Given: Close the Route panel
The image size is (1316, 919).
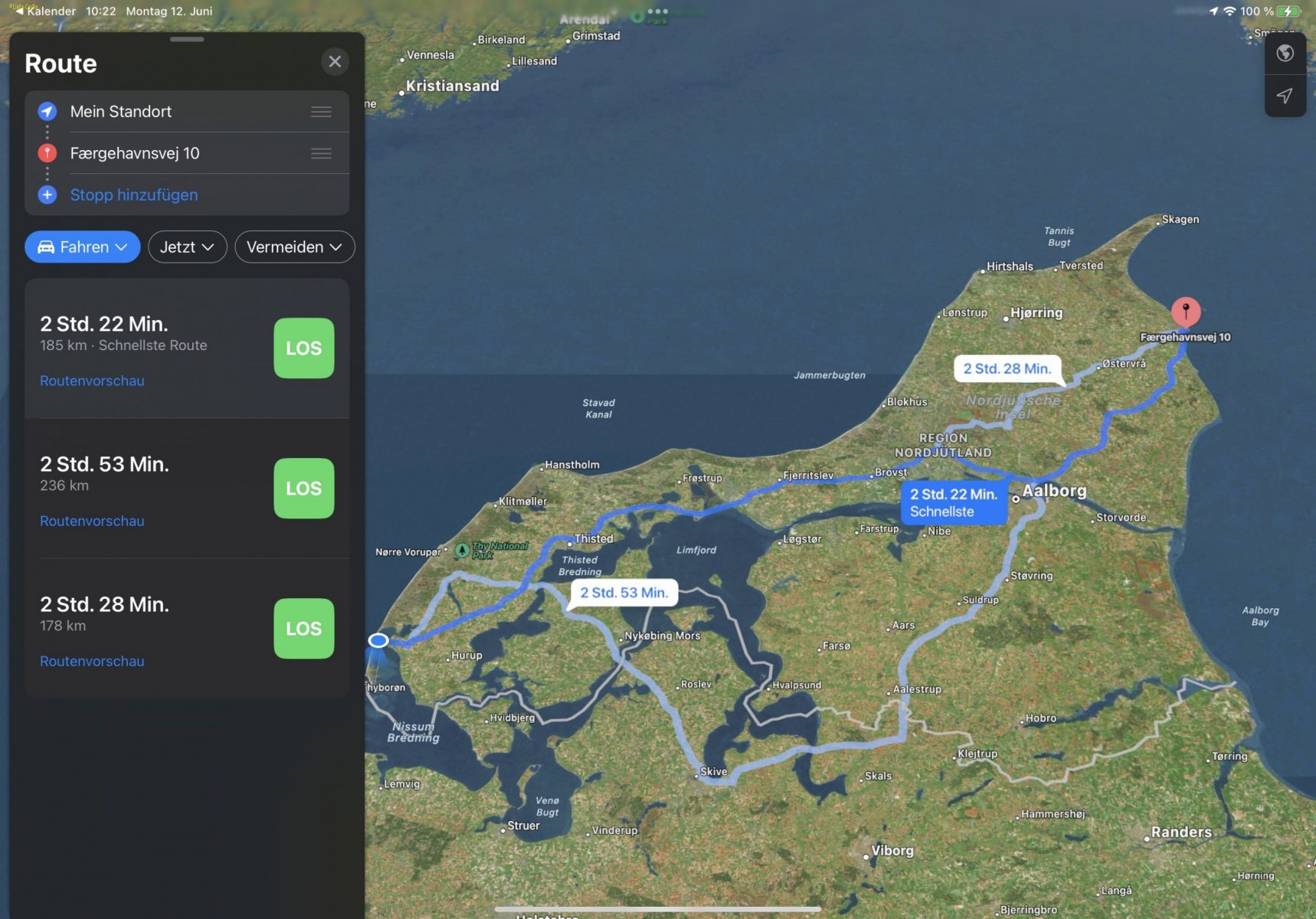Looking at the screenshot, I should point(335,61).
